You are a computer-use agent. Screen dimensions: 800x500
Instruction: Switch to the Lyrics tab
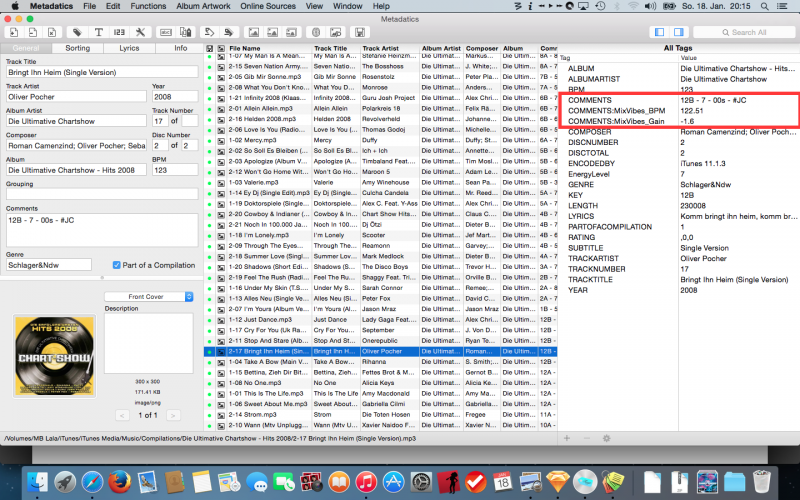[129, 48]
